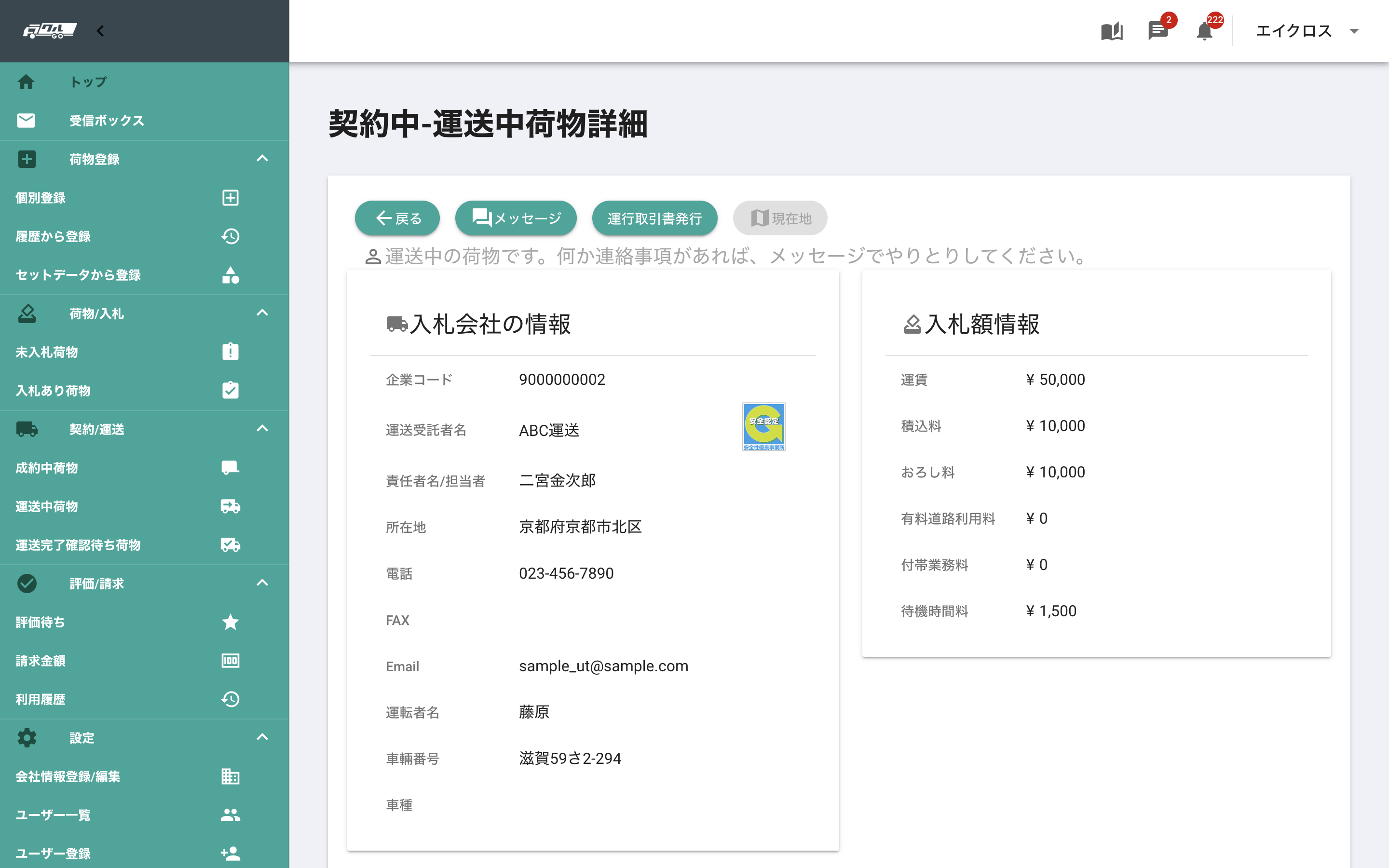The height and width of the screenshot is (868, 1389).
Task: Open 利用履歴 menu item
Action: pos(40,699)
